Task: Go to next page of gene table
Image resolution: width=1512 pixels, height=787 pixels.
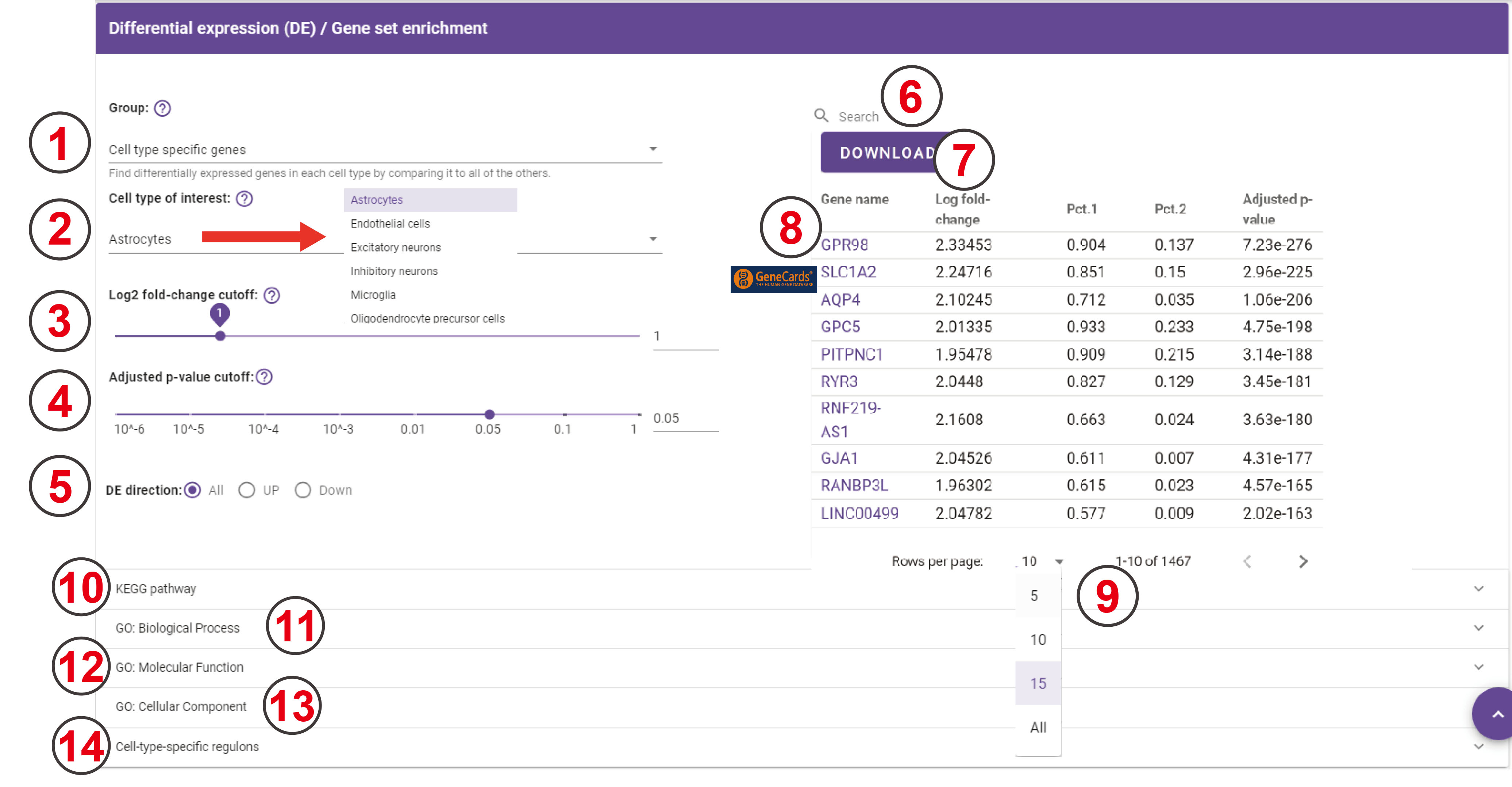Action: click(x=1303, y=562)
